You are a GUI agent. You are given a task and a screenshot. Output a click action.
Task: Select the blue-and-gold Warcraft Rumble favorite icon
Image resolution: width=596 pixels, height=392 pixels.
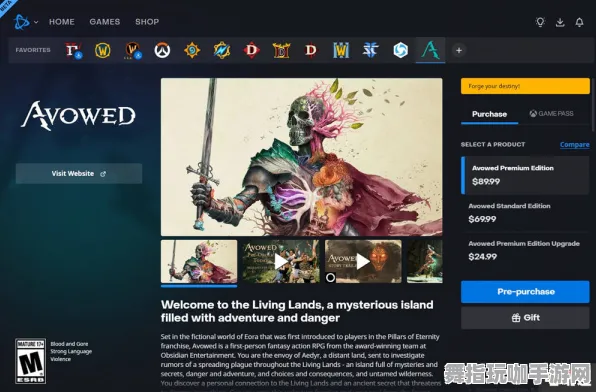(222, 50)
